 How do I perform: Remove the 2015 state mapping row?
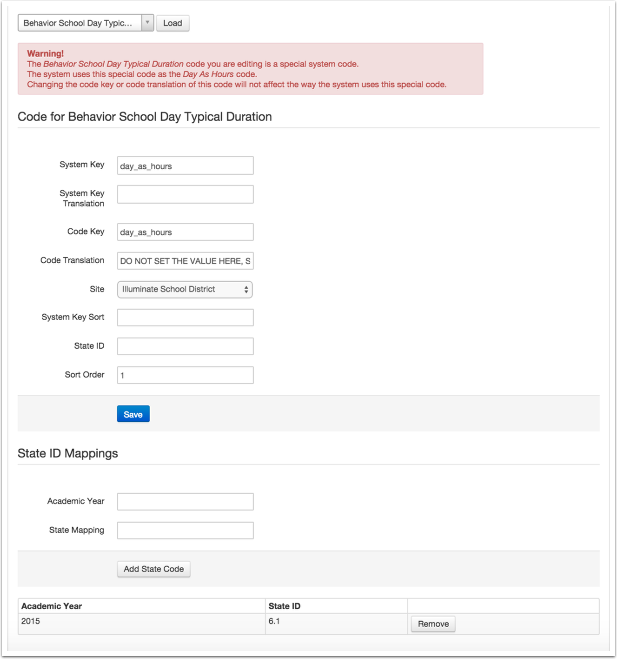click(433, 624)
